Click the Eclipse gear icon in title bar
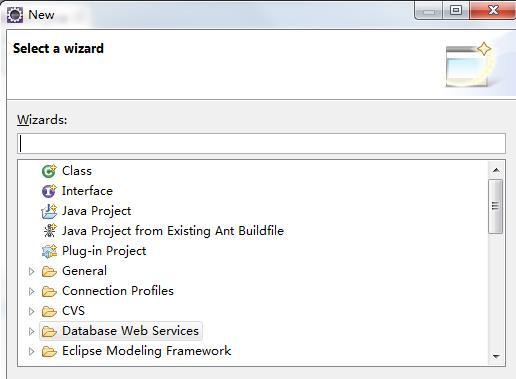516x379 pixels. coord(15,15)
